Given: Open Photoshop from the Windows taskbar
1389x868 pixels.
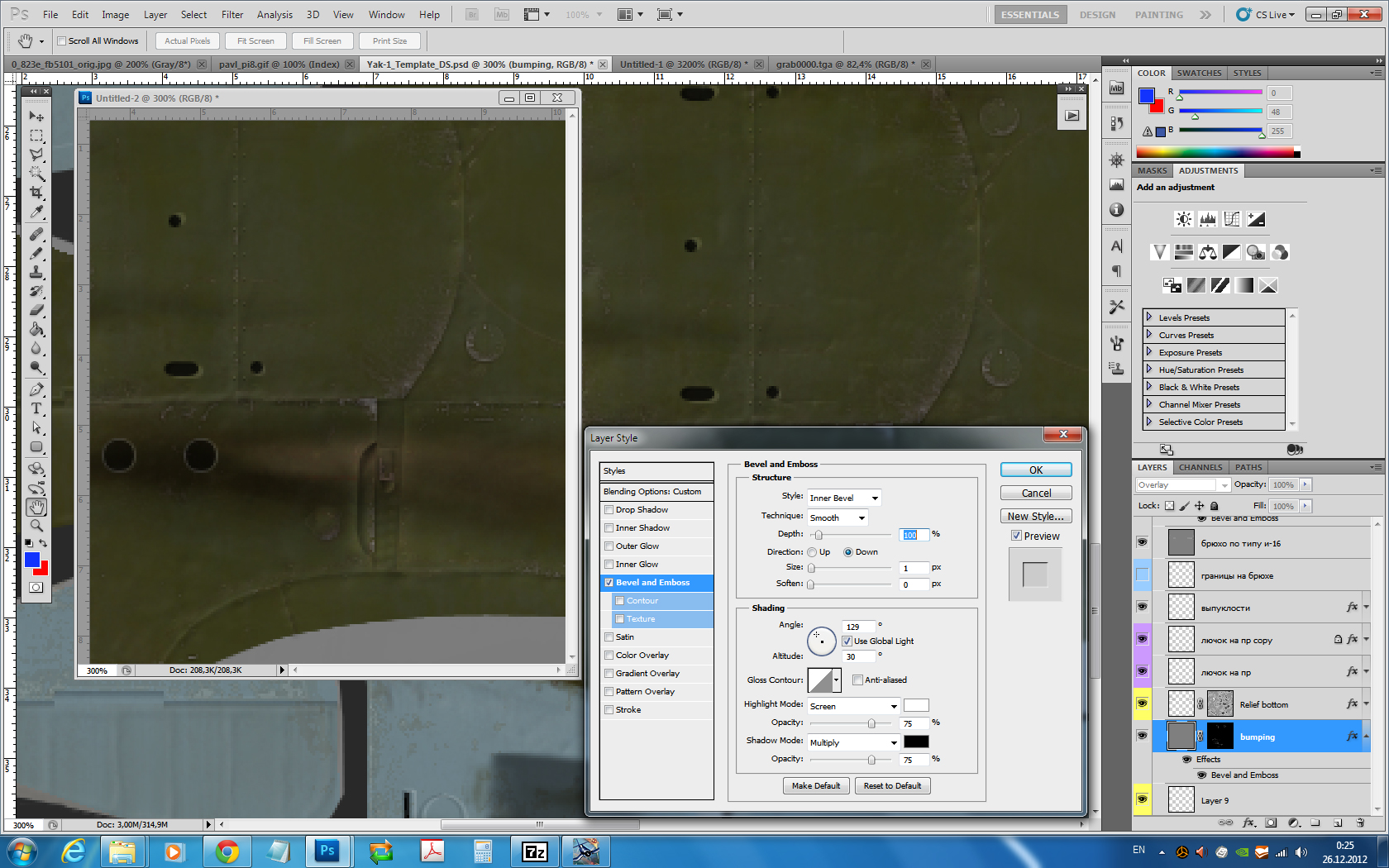Looking at the screenshot, I should point(327,851).
